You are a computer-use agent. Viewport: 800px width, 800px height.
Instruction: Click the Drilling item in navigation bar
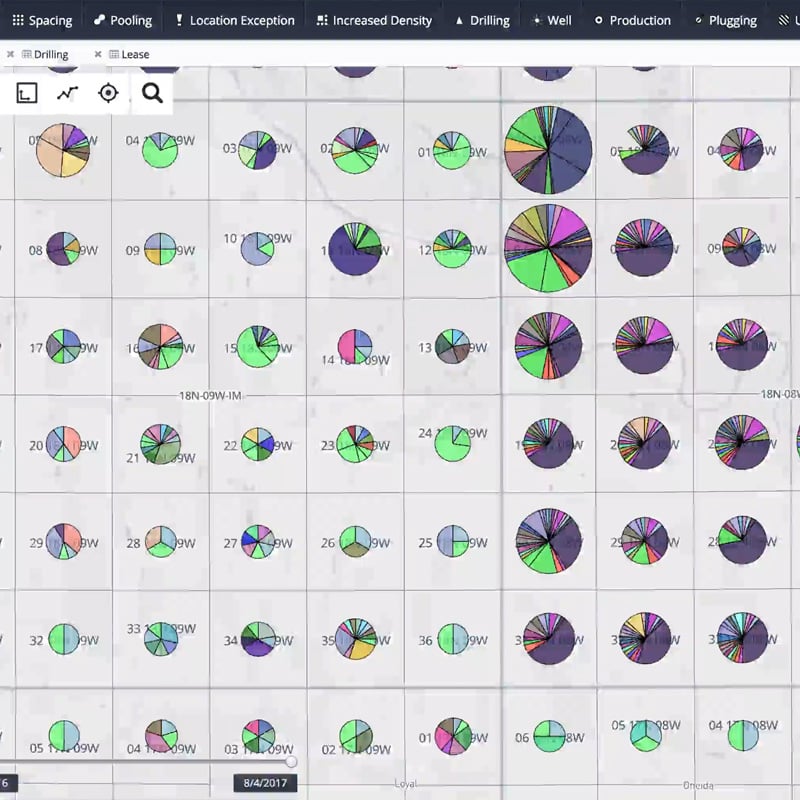[x=481, y=20]
